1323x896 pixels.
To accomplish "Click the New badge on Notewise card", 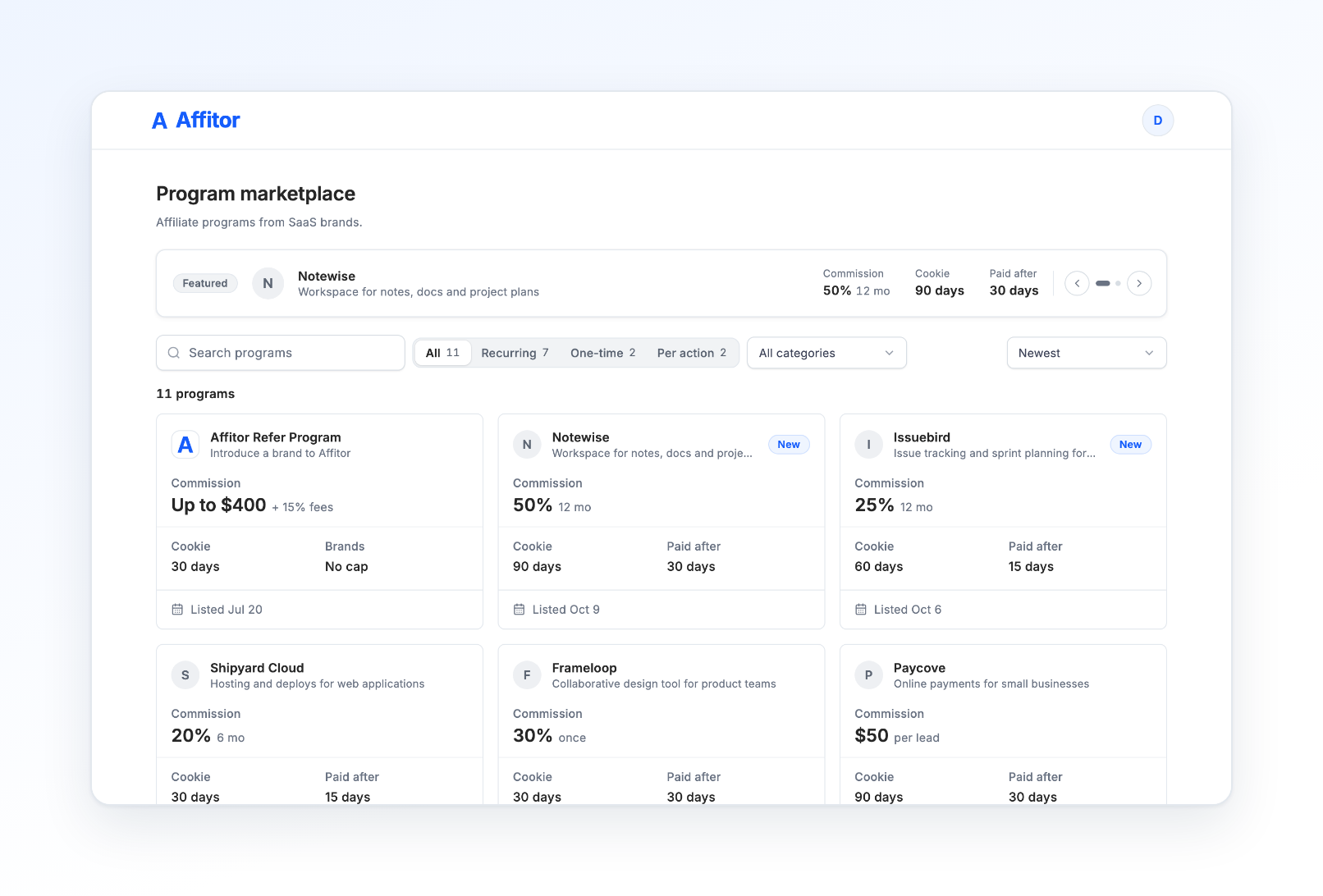I will pos(789,445).
